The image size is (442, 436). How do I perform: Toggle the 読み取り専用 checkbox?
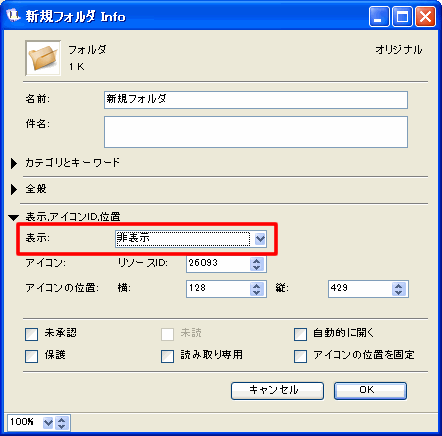pos(167,356)
